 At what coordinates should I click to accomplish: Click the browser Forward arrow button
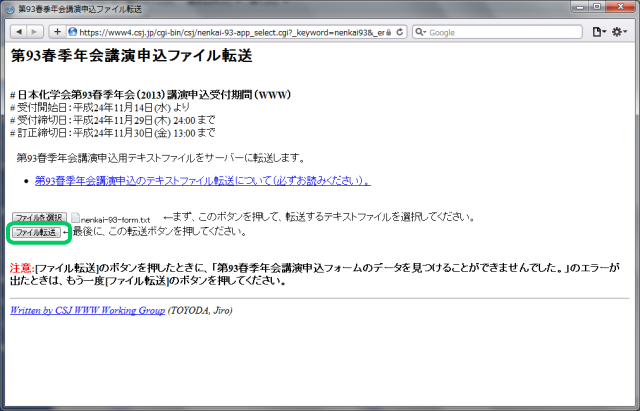tap(35, 32)
